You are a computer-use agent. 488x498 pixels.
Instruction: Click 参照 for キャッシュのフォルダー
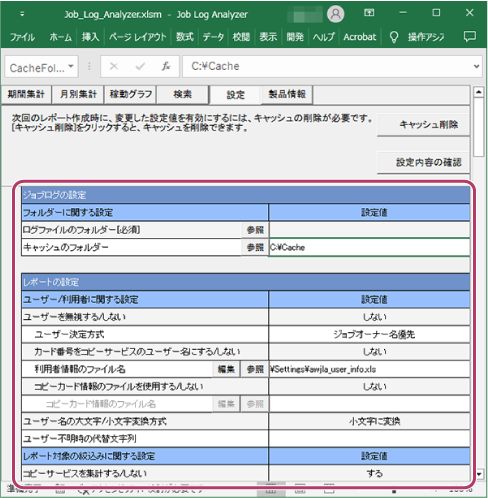click(255, 247)
